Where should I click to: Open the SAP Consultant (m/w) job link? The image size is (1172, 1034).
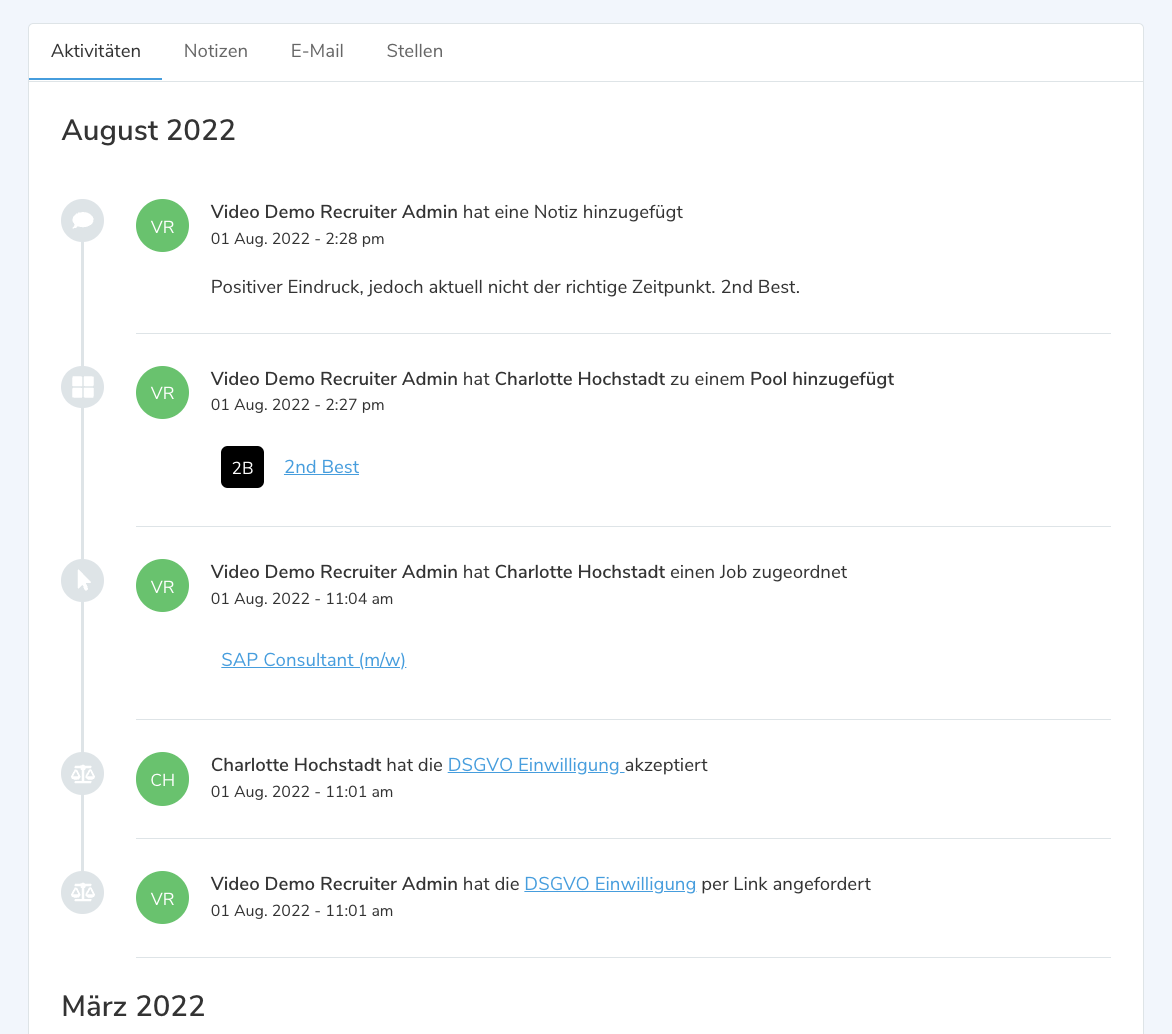click(313, 660)
